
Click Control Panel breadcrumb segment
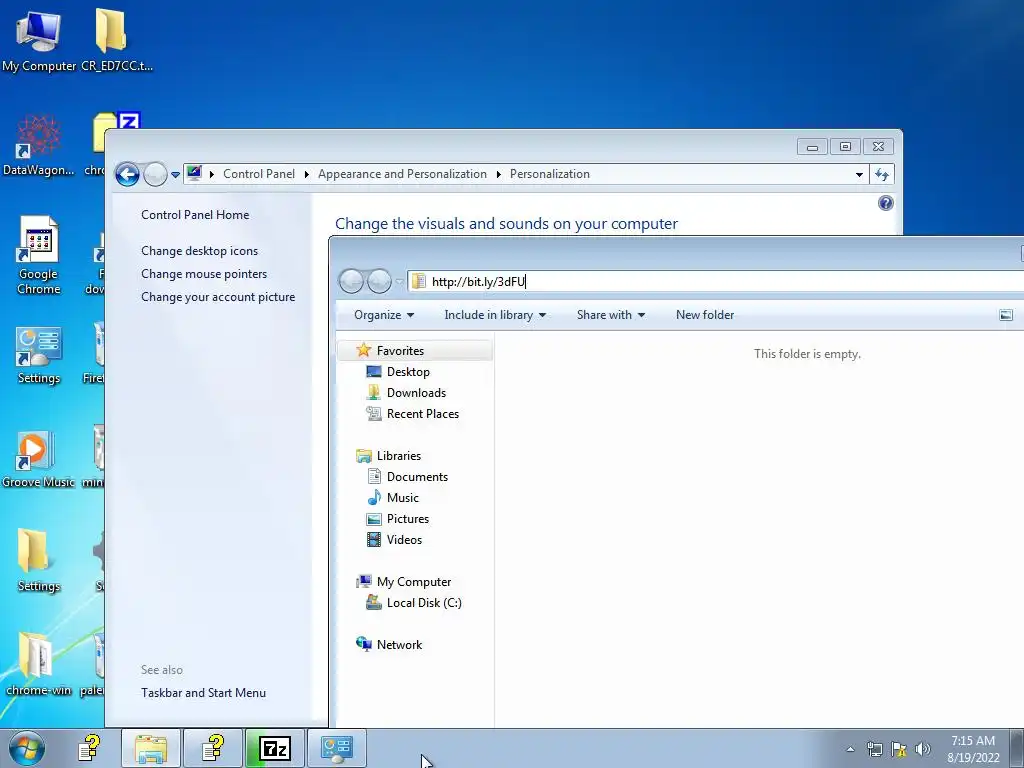(259, 174)
